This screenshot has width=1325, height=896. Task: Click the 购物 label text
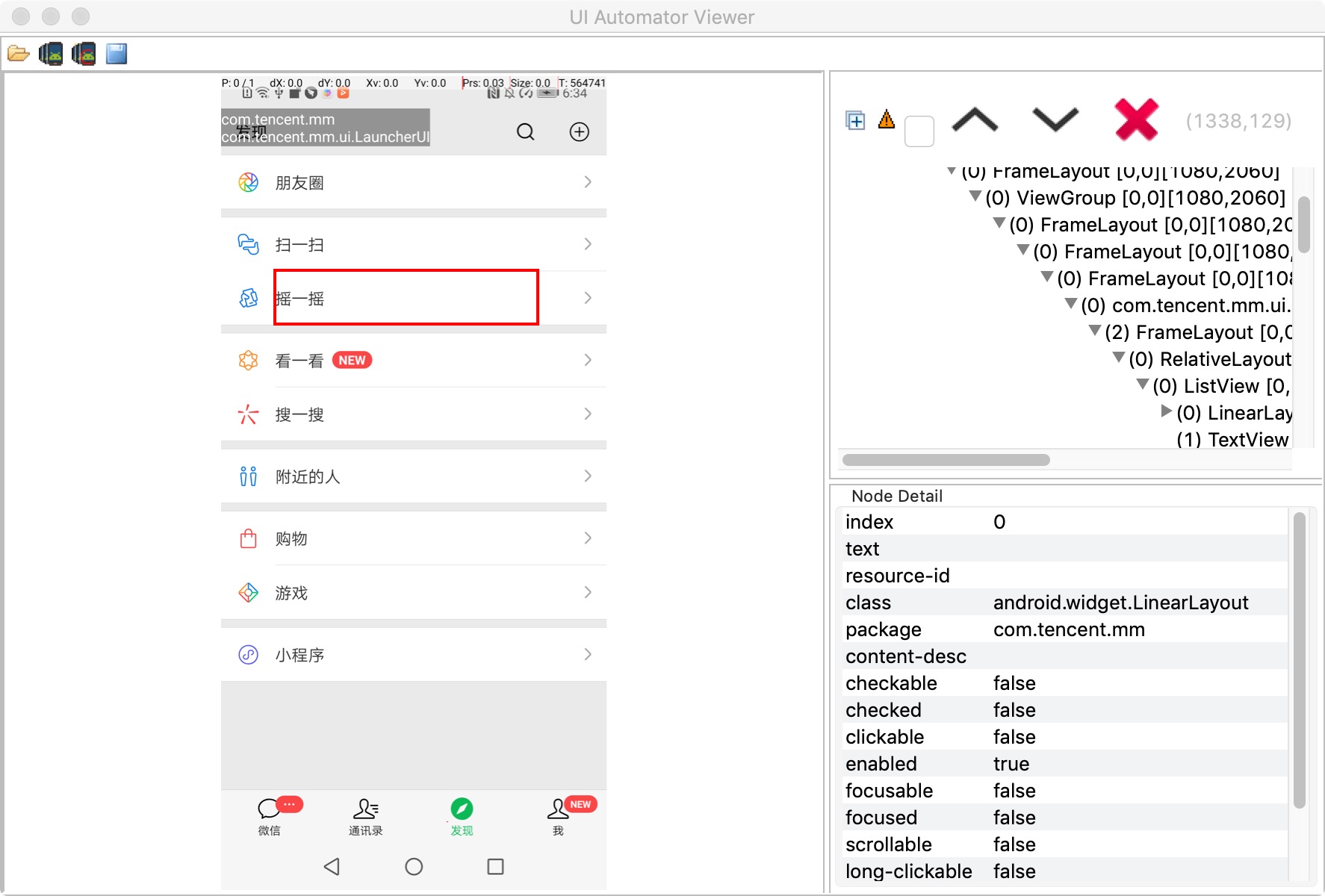291,538
